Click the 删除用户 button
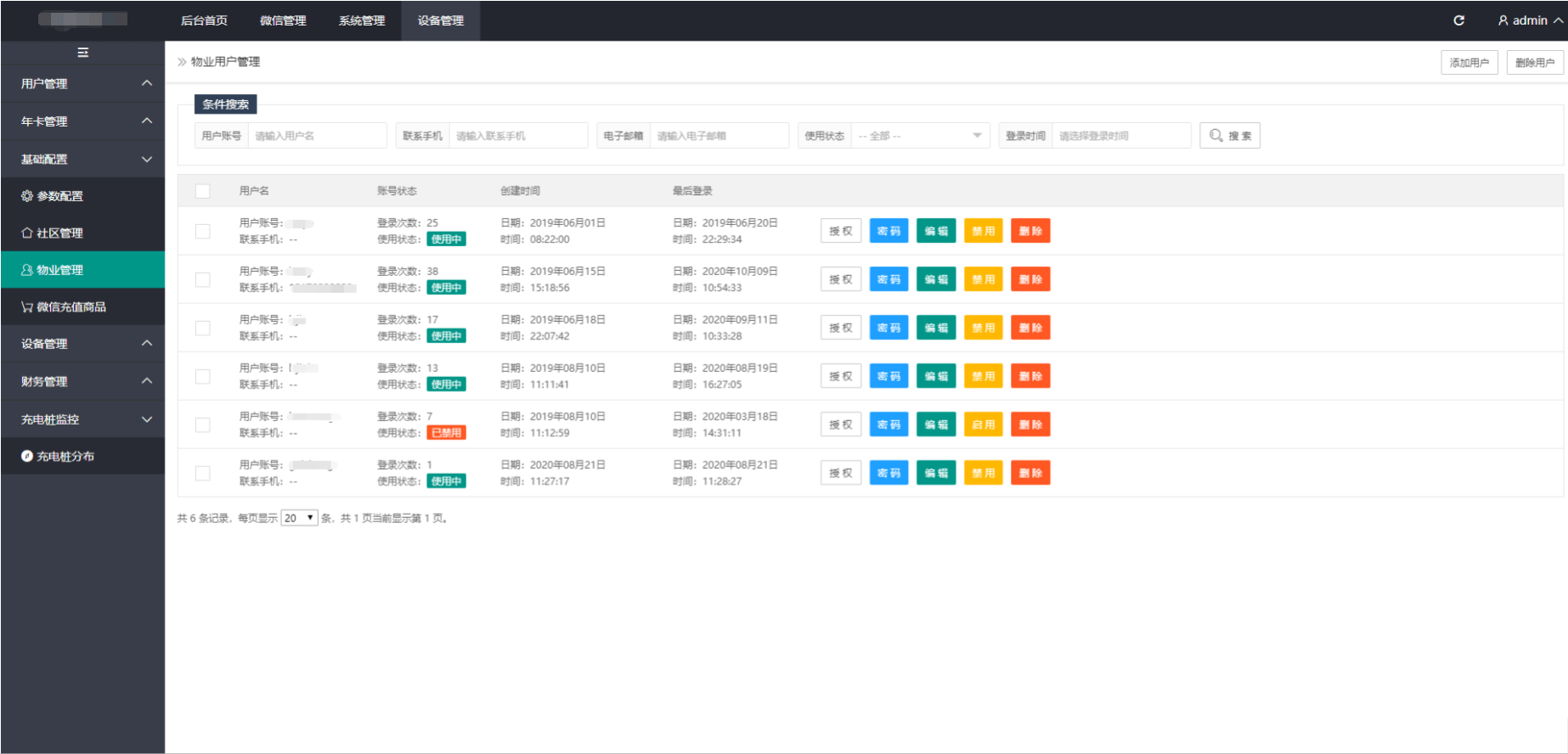Screen dimensions: 1568x754 (x=1534, y=63)
